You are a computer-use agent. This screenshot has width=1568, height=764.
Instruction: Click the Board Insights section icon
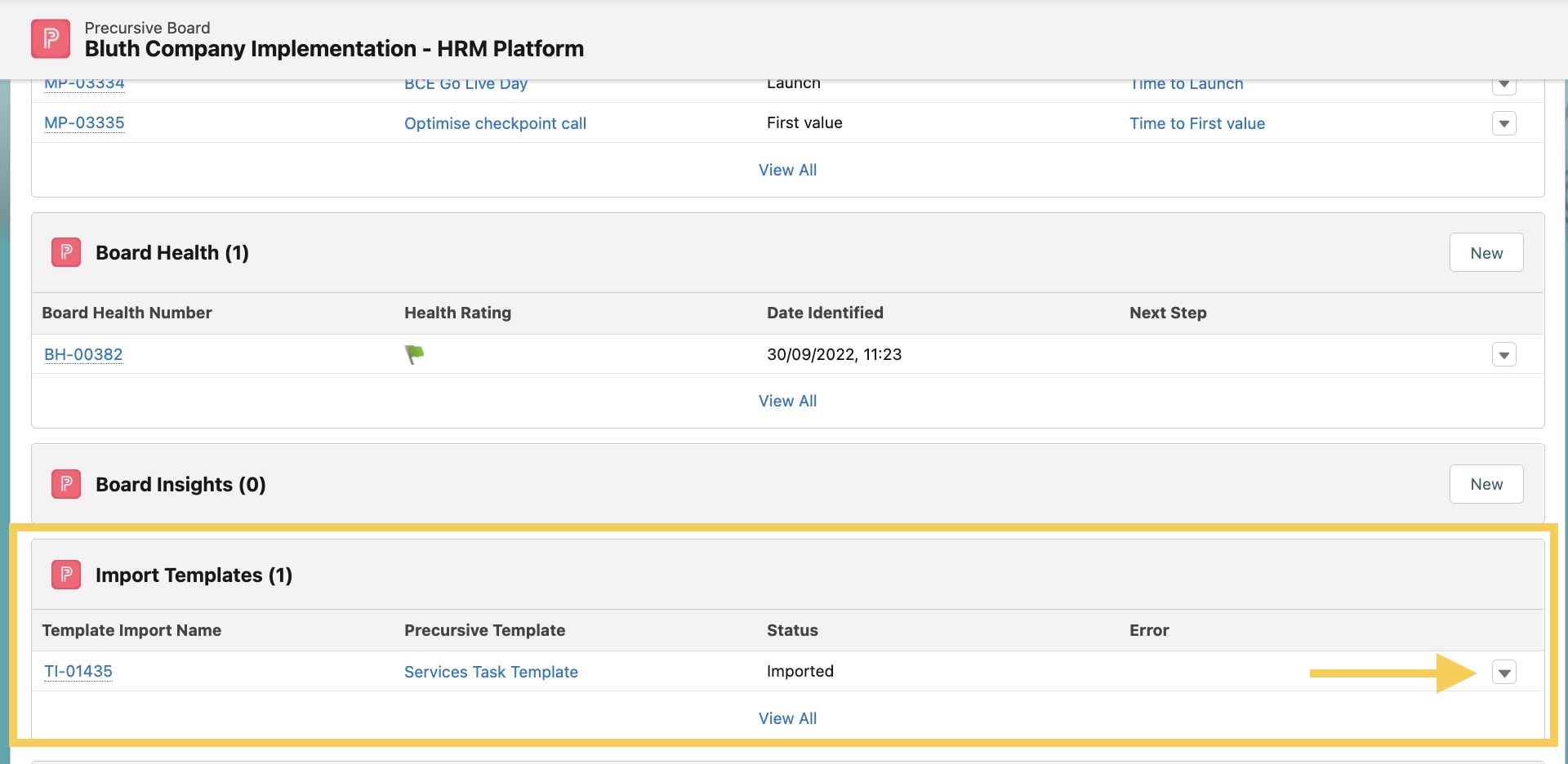pyautogui.click(x=66, y=484)
